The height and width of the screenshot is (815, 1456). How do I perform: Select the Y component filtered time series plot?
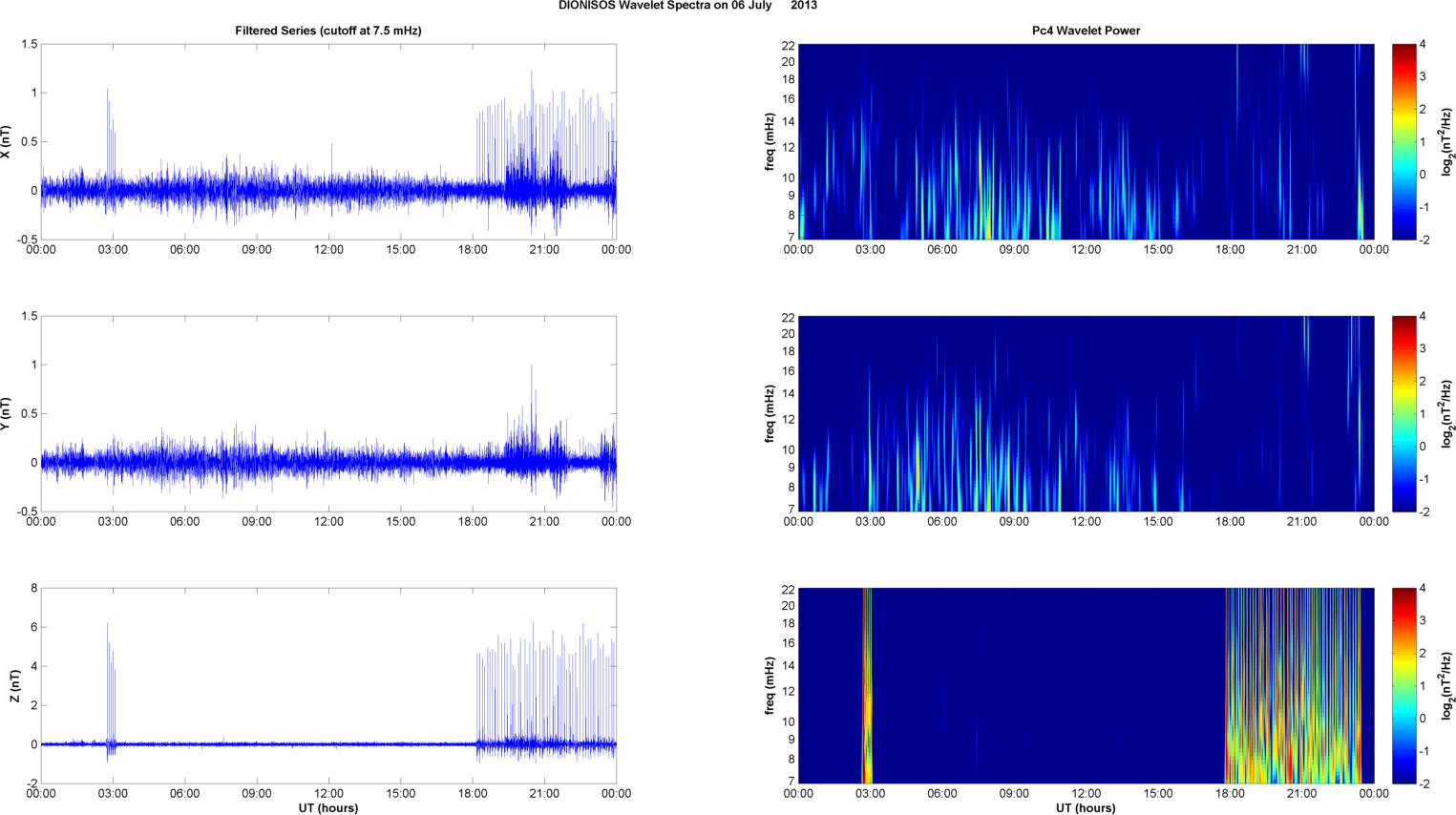coord(328,414)
